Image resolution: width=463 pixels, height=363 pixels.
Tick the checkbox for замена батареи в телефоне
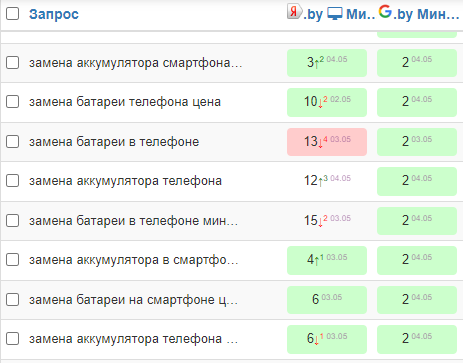click(13, 142)
